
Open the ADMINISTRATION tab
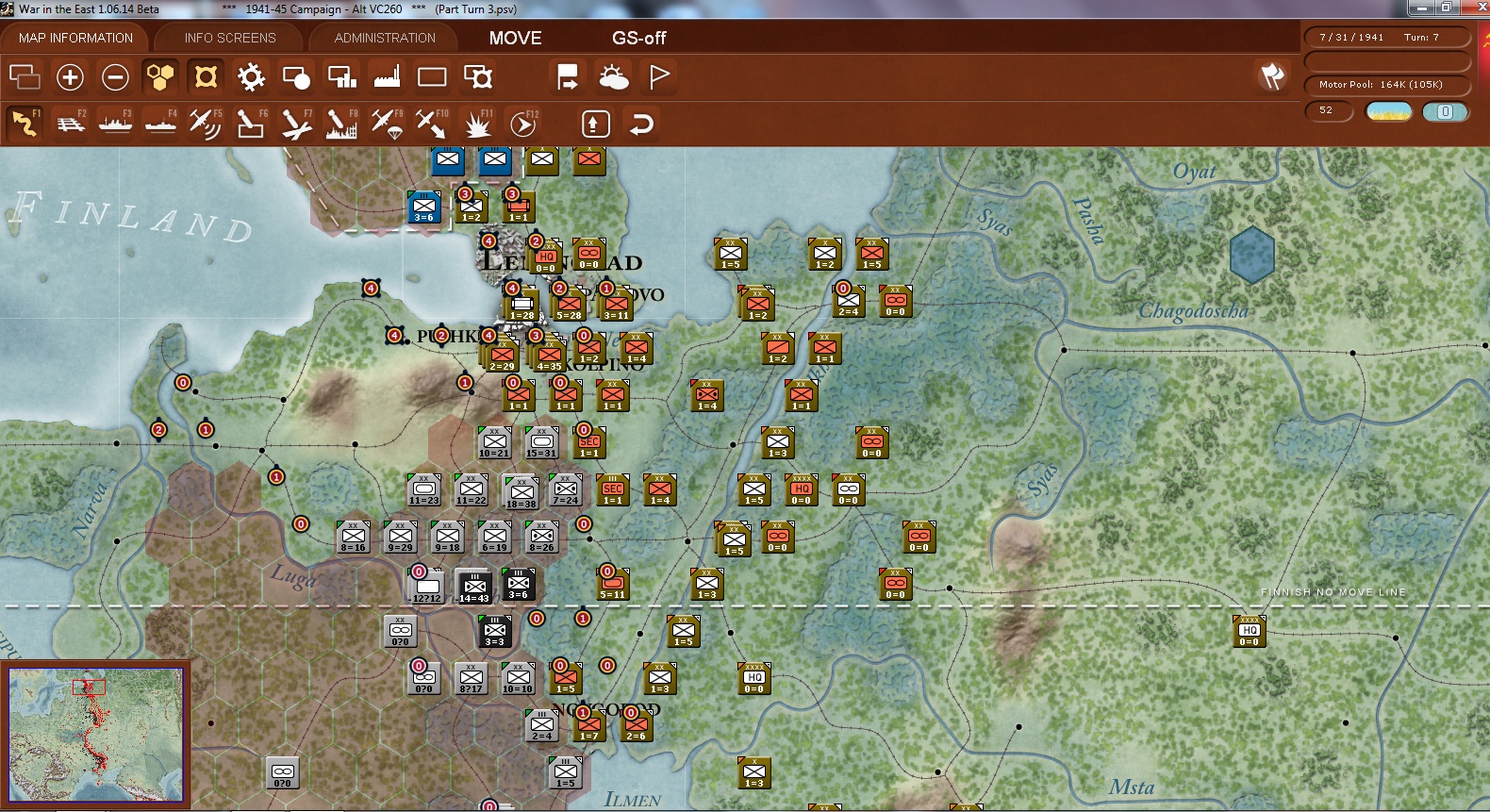click(385, 38)
